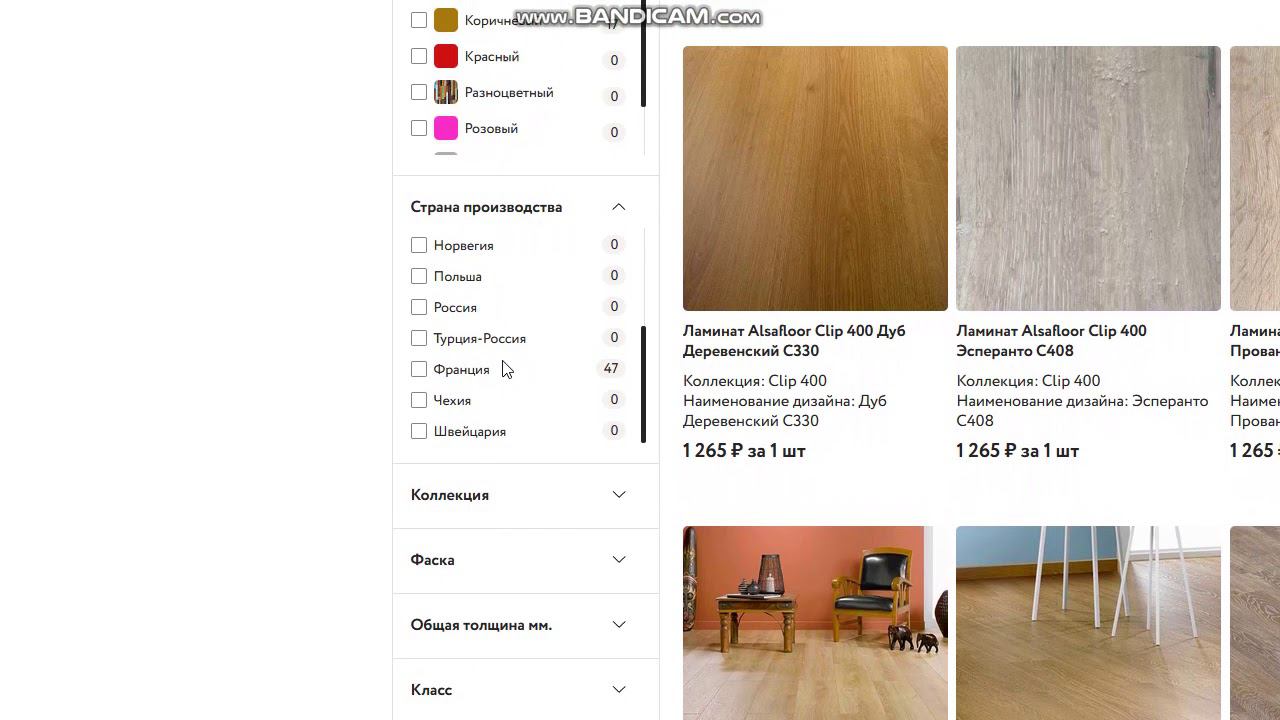Tick the Швейцария checkbox

(419, 431)
